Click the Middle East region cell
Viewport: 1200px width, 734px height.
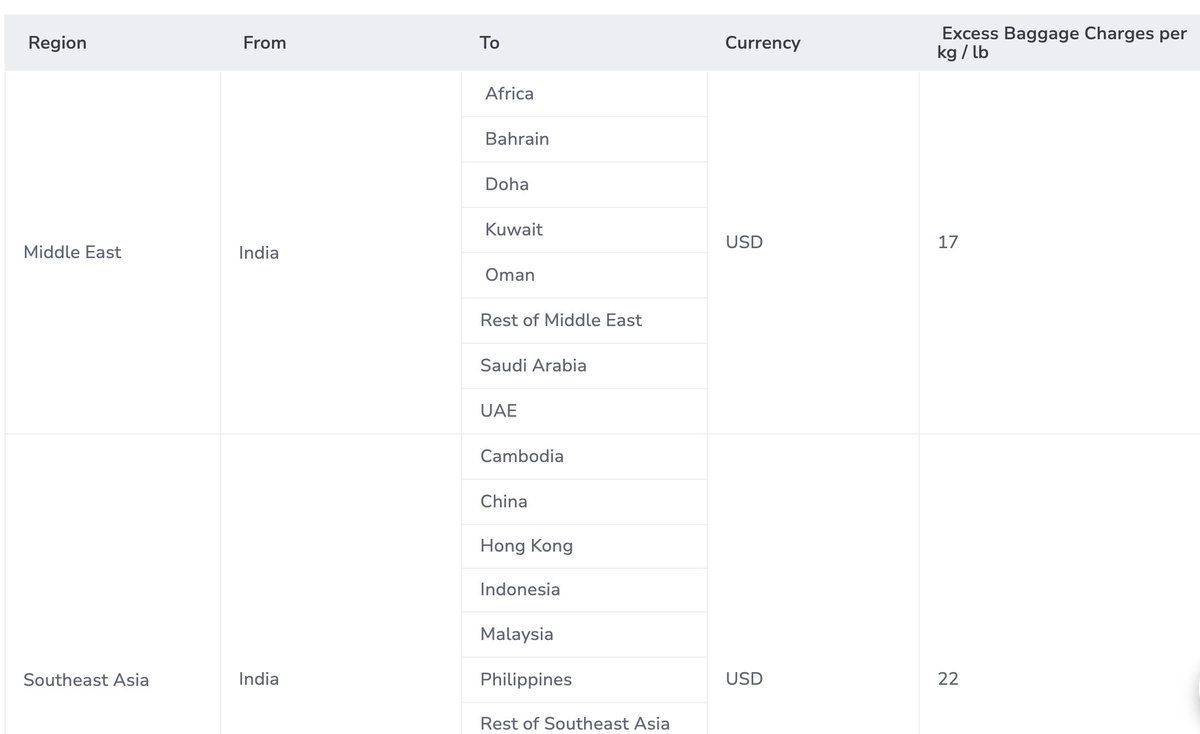112,252
